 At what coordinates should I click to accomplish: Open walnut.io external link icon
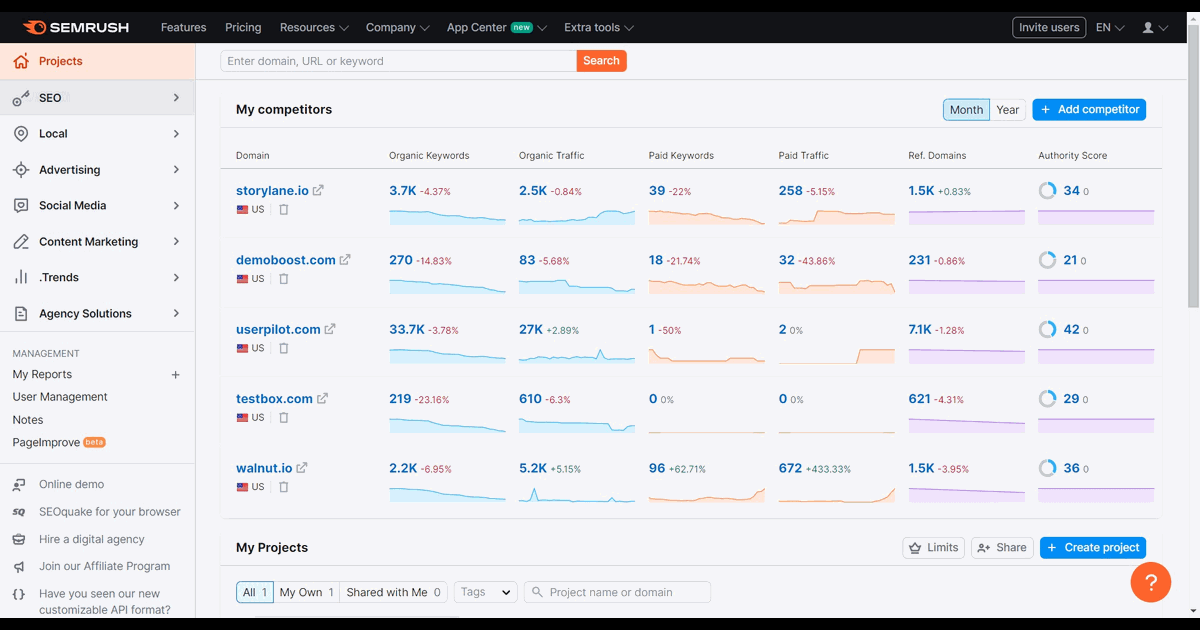(302, 467)
